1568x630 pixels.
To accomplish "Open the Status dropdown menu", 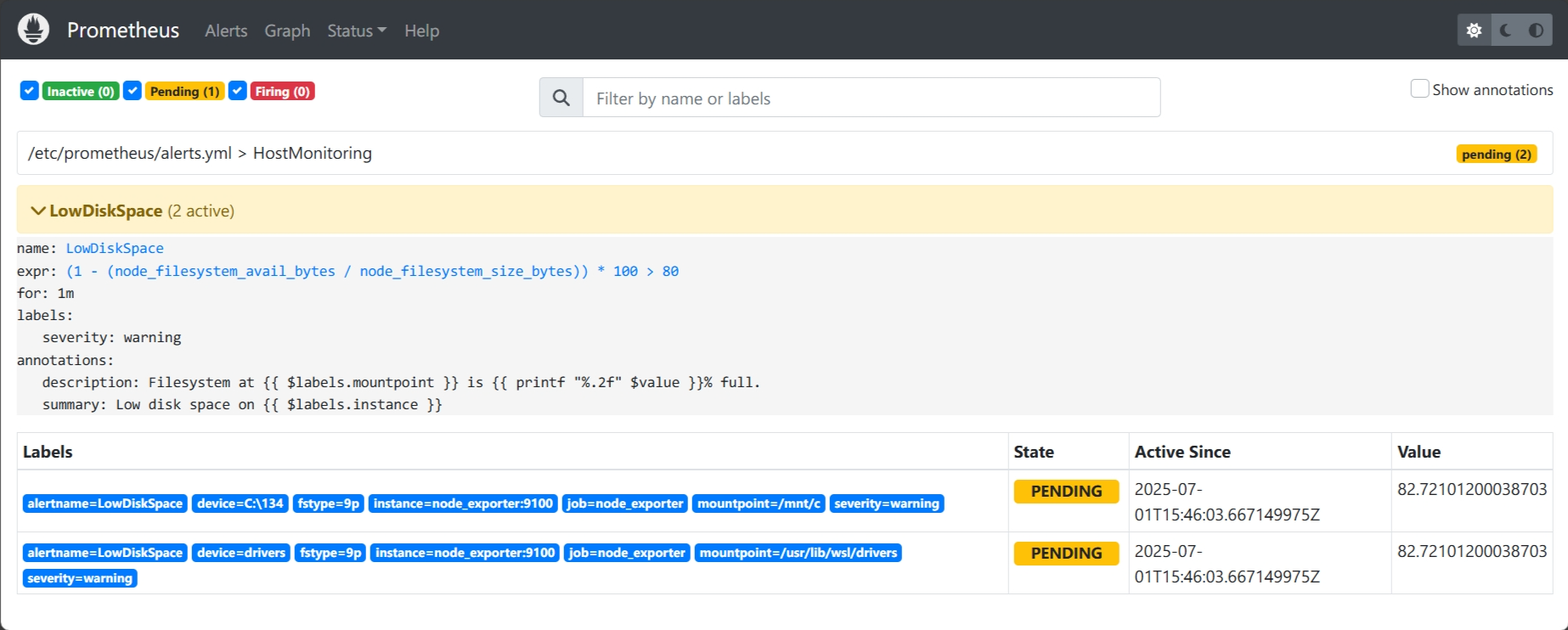I will click(357, 31).
